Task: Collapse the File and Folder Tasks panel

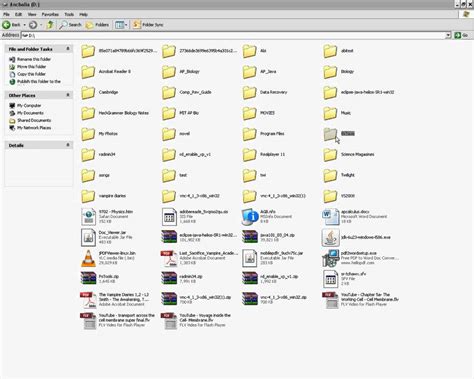Action: click(68, 49)
